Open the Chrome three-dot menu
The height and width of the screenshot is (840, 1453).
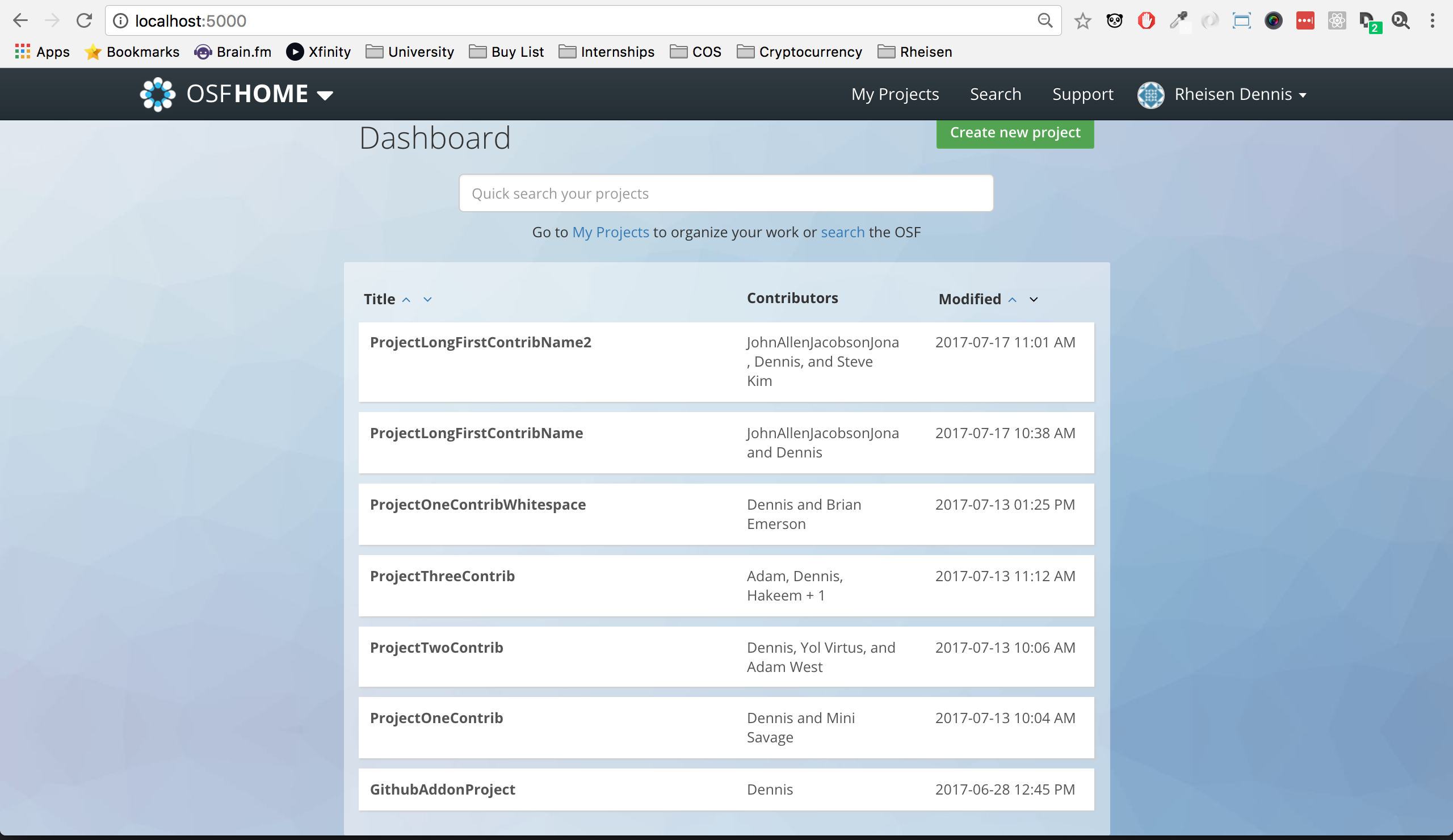[x=1432, y=21]
